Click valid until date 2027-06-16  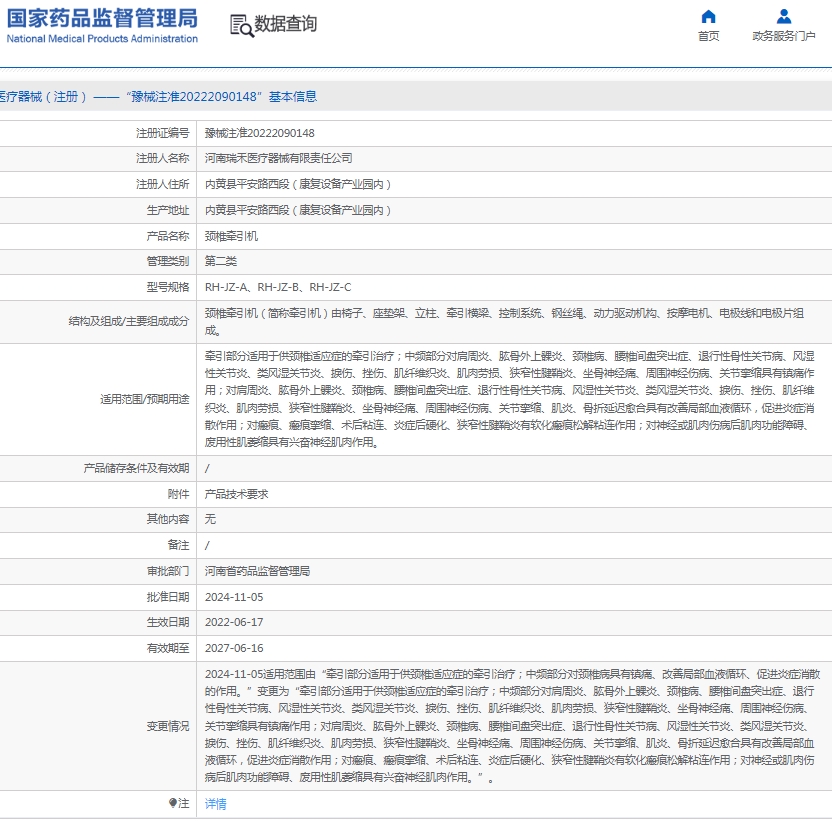[x=234, y=648]
